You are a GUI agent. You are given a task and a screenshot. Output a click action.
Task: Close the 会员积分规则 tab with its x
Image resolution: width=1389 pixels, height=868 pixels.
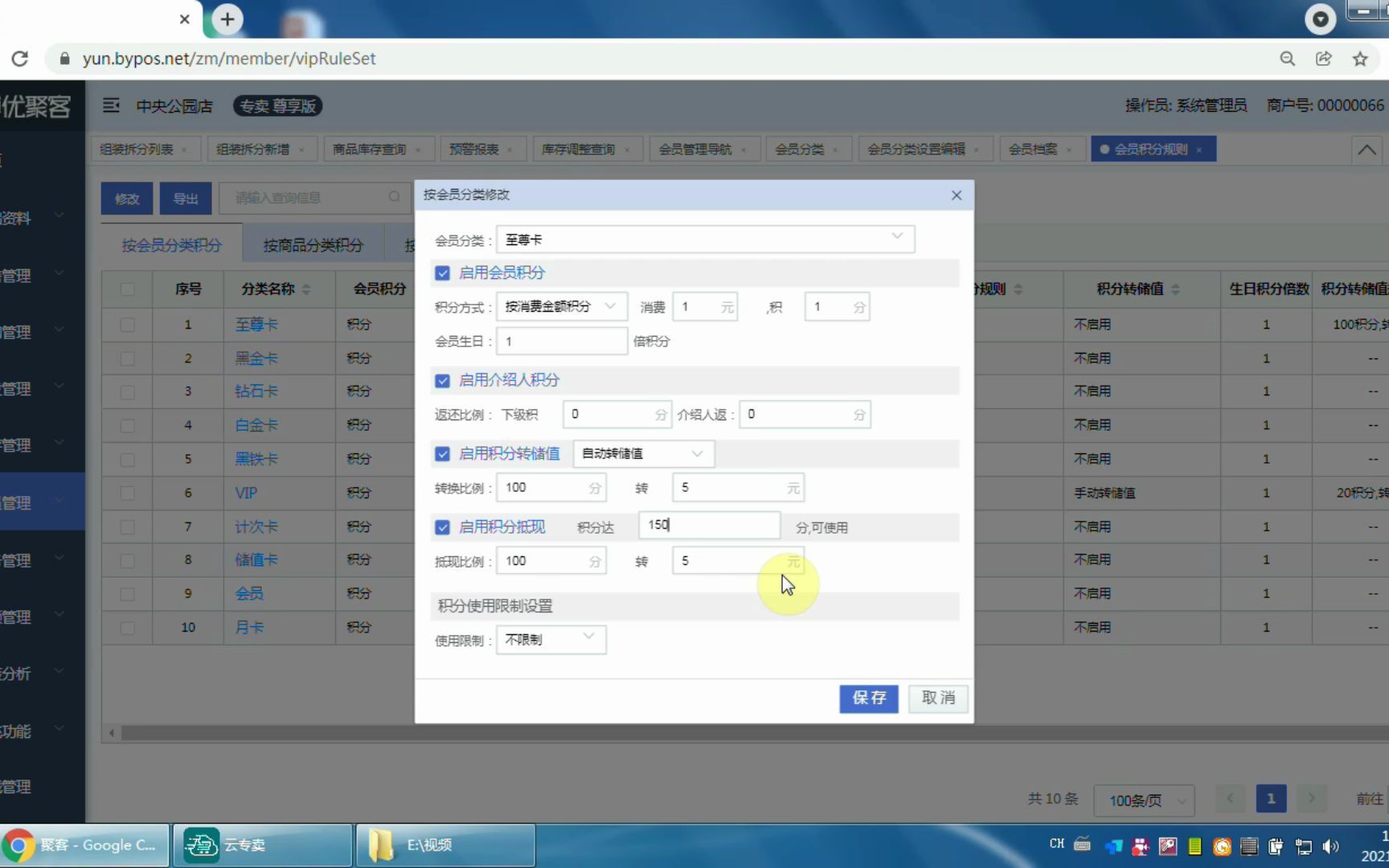click(x=1199, y=149)
